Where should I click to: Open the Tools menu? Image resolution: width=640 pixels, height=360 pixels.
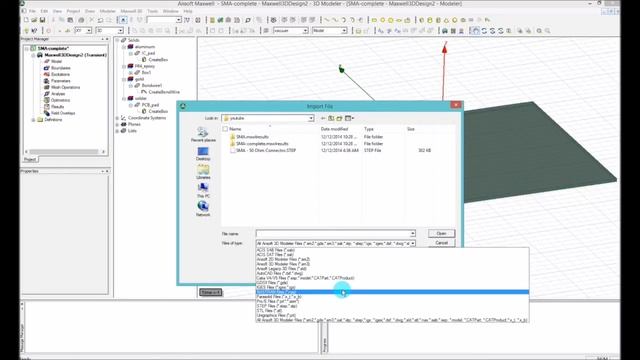coord(153,11)
